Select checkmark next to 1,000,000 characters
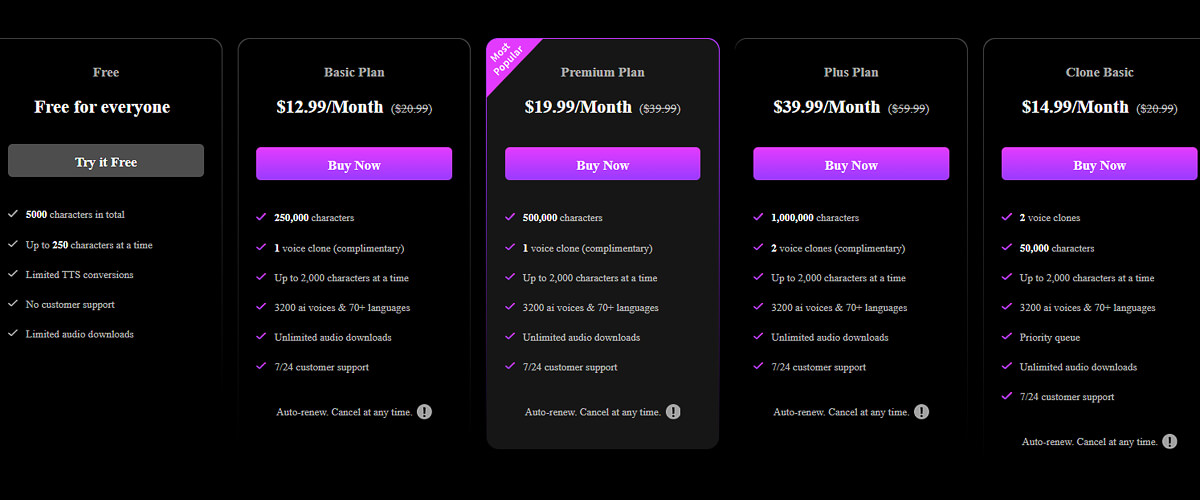Viewport: 1200px width, 500px height. [x=758, y=217]
